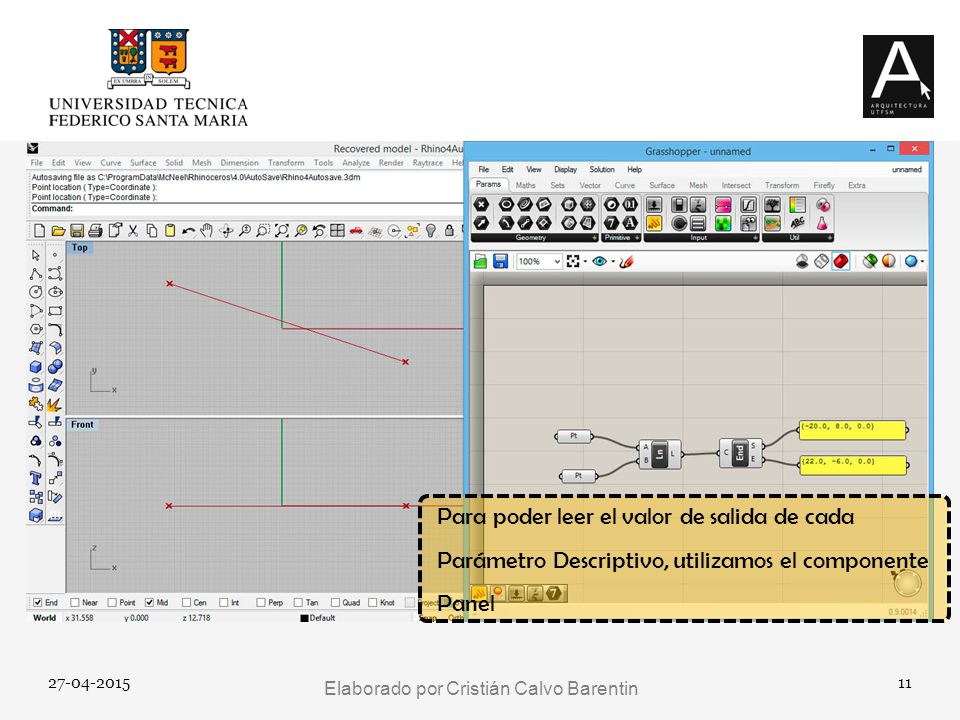Click the Circle parameter icon in Grasshopper Geometry

click(x=506, y=204)
